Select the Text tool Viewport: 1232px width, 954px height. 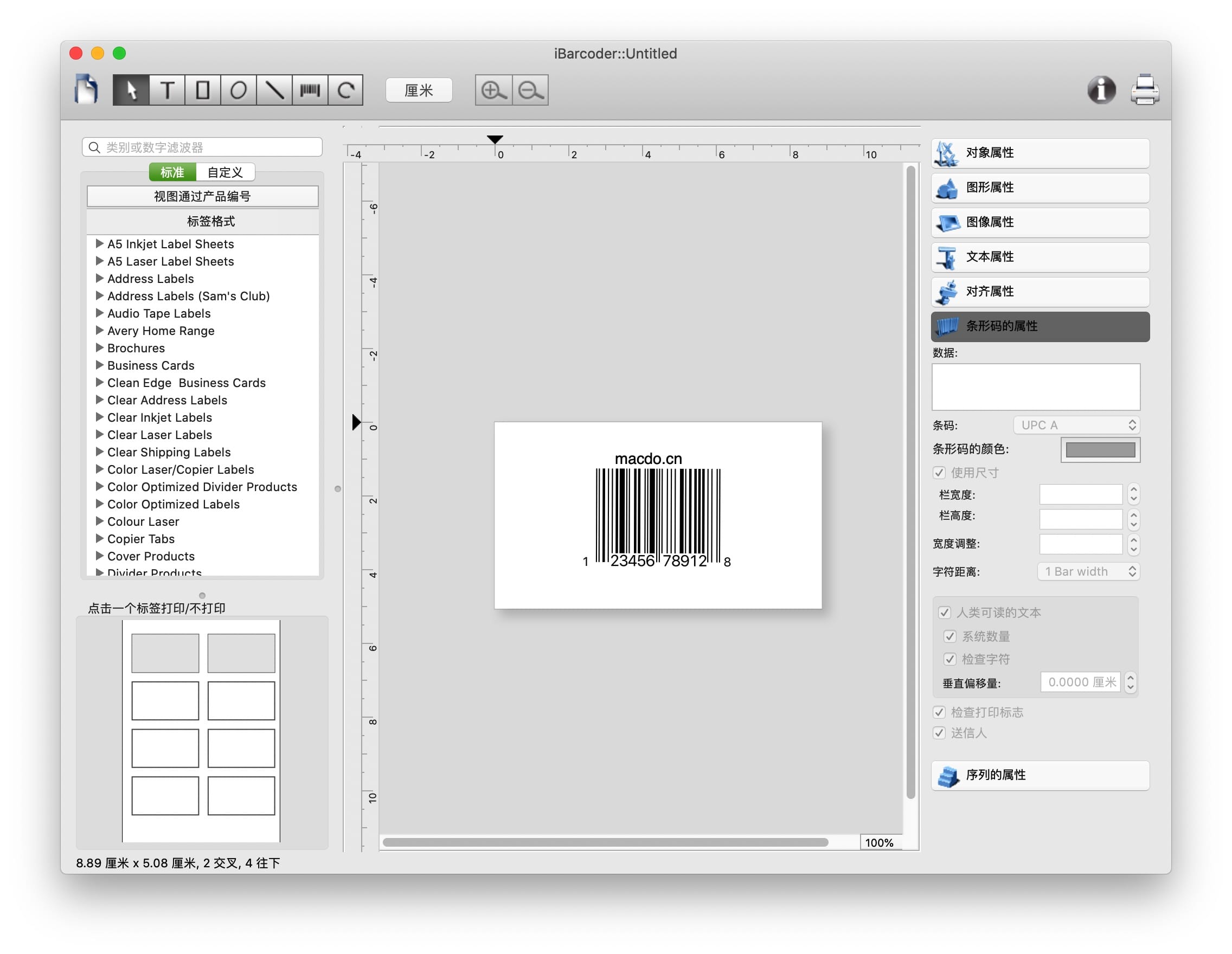(167, 89)
